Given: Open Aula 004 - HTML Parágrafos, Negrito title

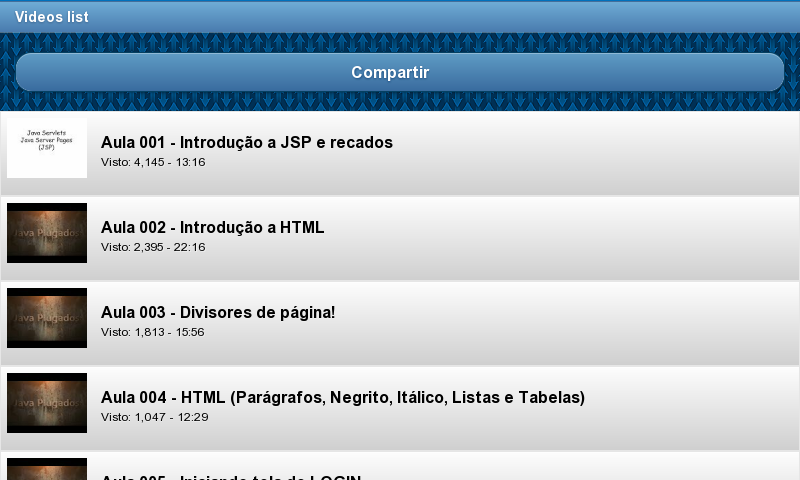Looking at the screenshot, I should pyautogui.click(x=343, y=397).
